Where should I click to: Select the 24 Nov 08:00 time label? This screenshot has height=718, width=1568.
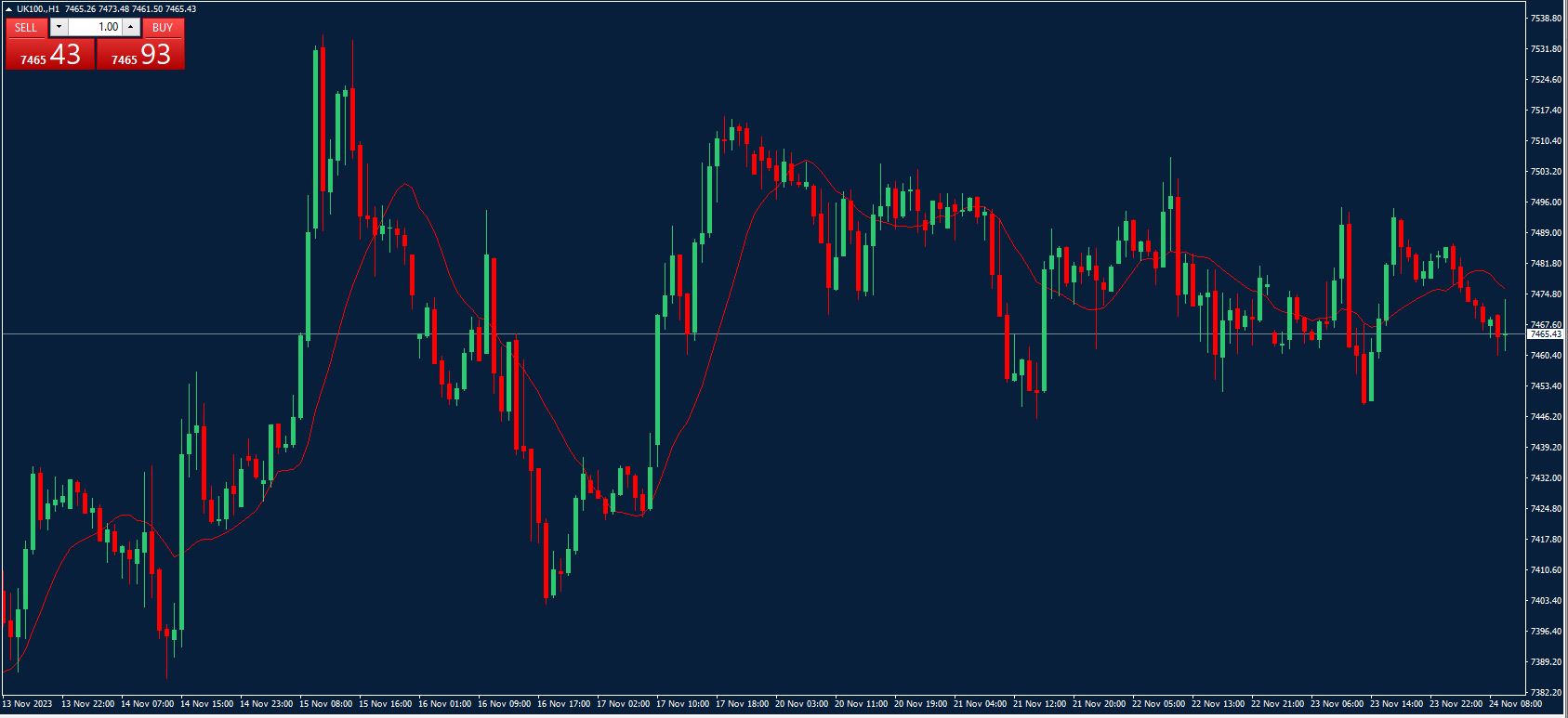1515,704
